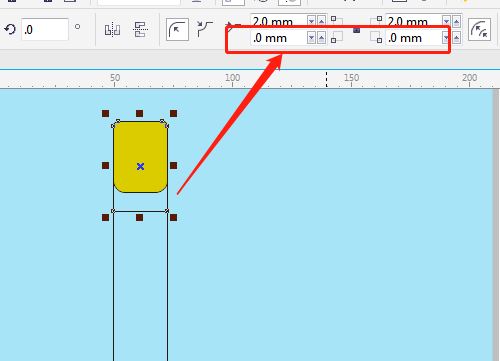Toggle the relative corner scaling button
The width and height of the screenshot is (500, 361).
coord(479,30)
